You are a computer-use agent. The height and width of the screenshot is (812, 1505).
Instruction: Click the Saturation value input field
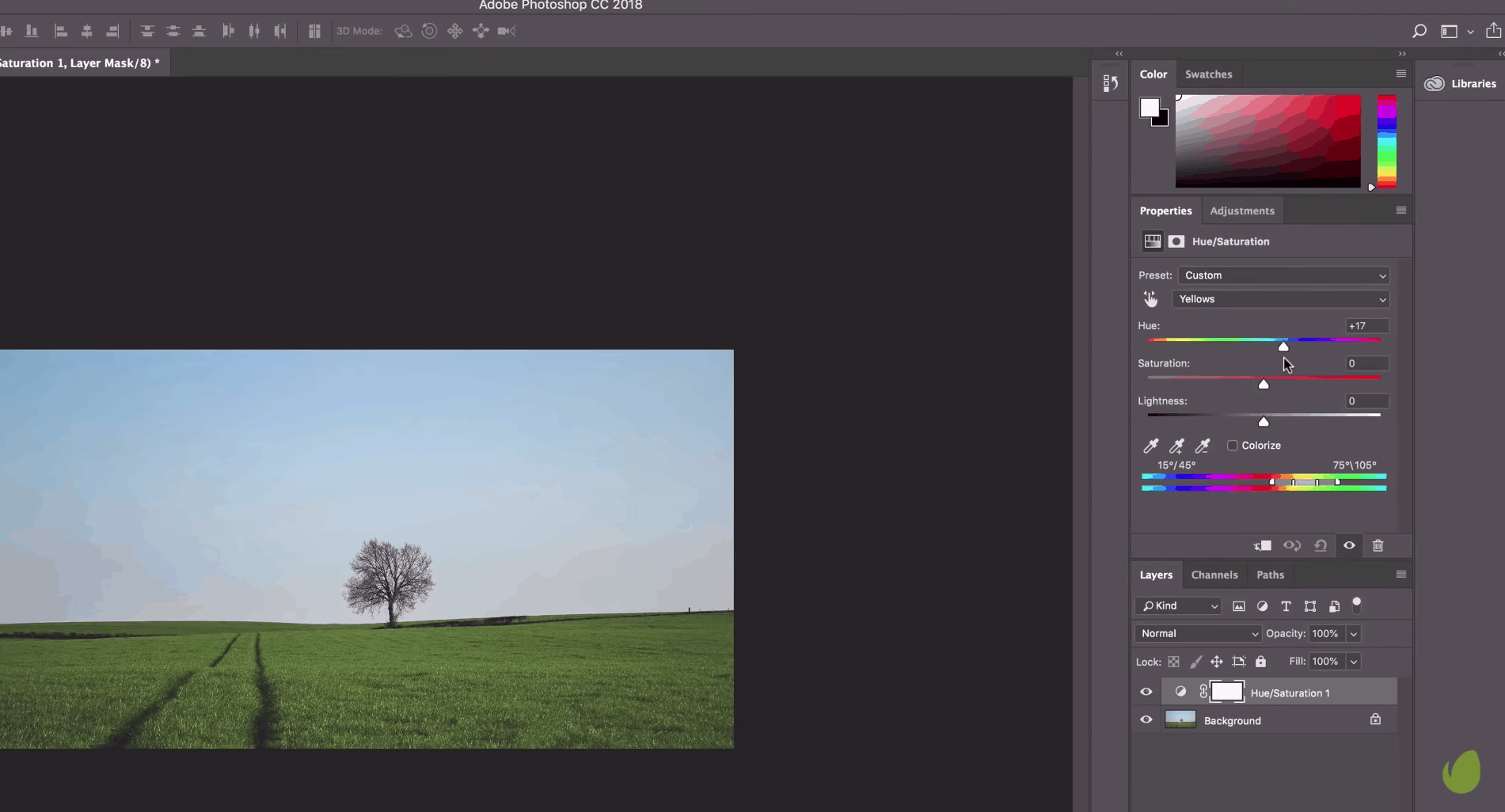pos(1366,363)
